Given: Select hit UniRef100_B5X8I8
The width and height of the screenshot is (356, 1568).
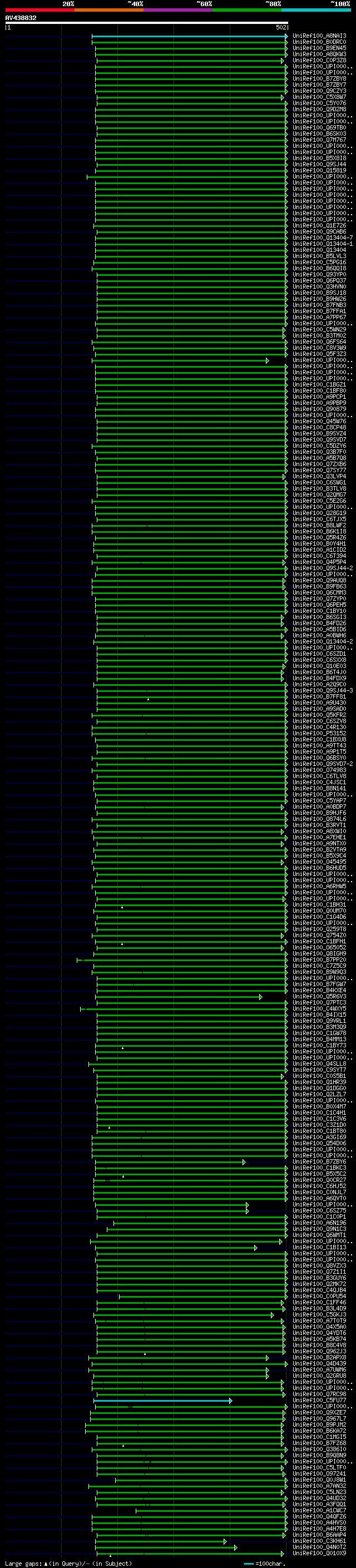Looking at the screenshot, I should [x=319, y=159].
